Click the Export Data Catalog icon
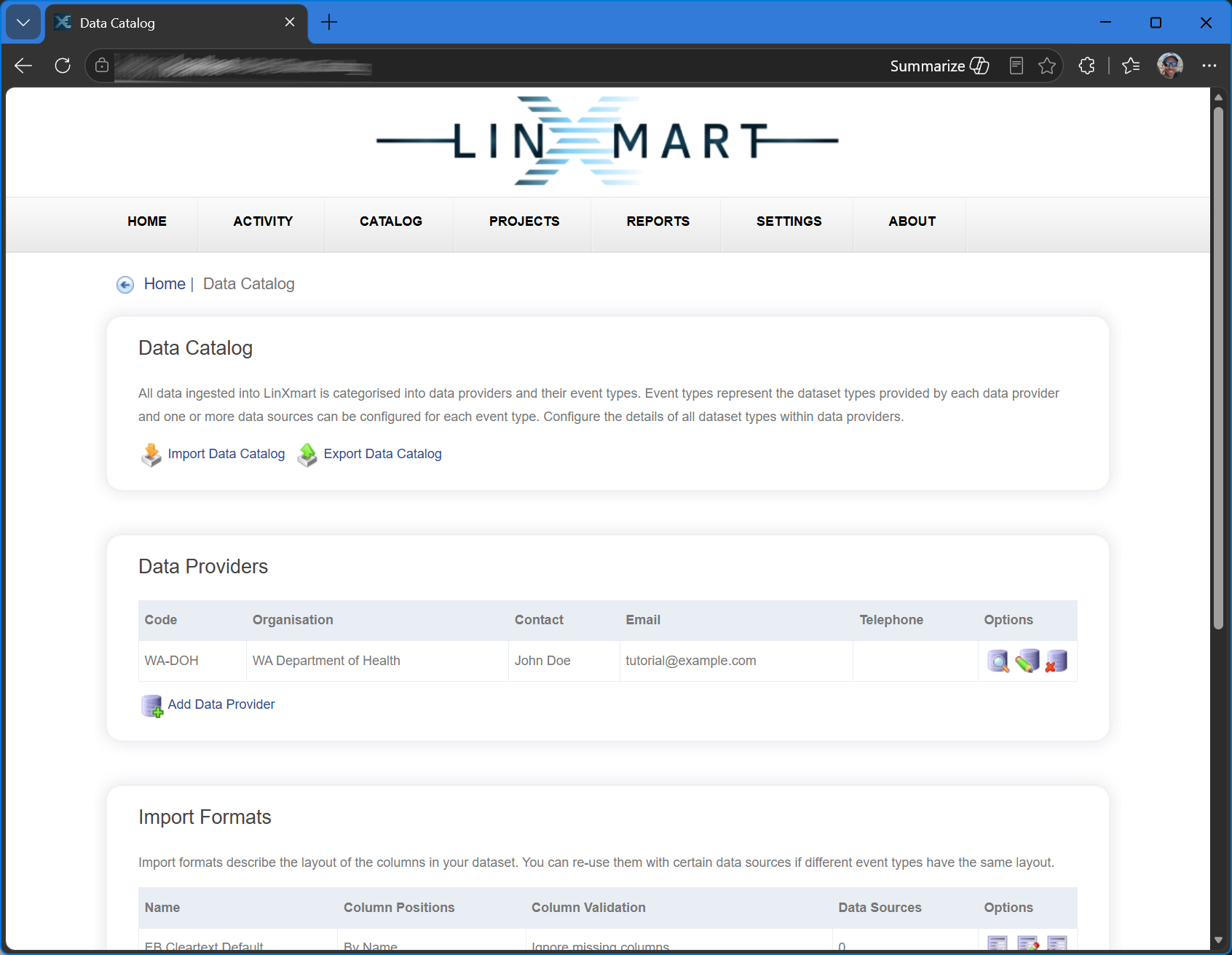The height and width of the screenshot is (955, 1232). (x=307, y=455)
